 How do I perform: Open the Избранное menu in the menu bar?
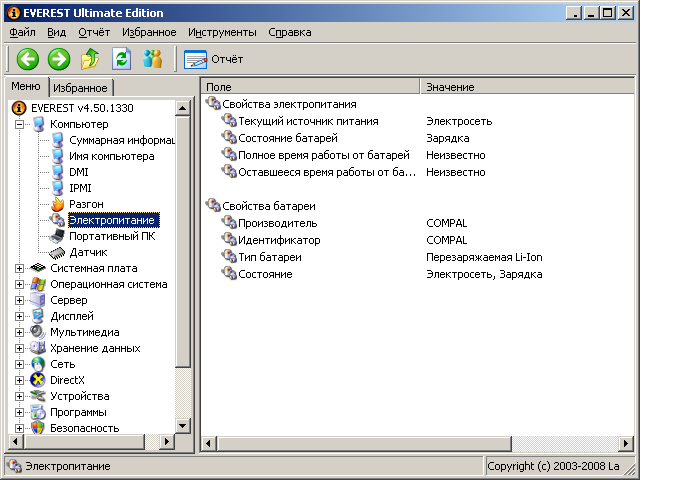point(149,32)
